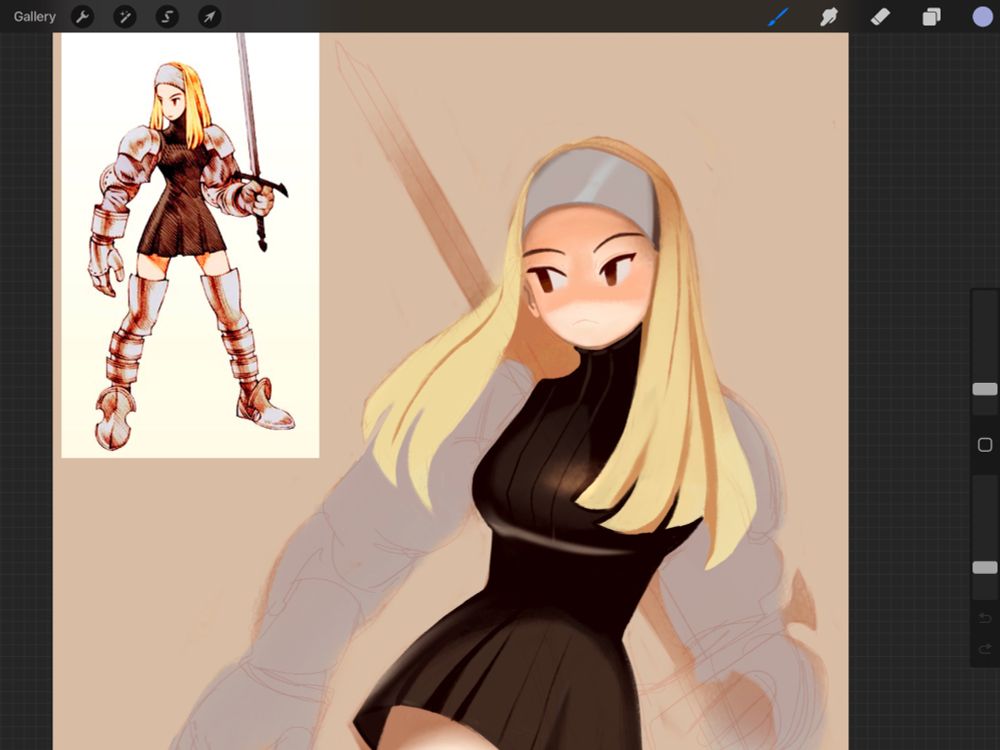Adjust the brush size slider
Screen dimensions: 1000x750
click(x=984, y=389)
